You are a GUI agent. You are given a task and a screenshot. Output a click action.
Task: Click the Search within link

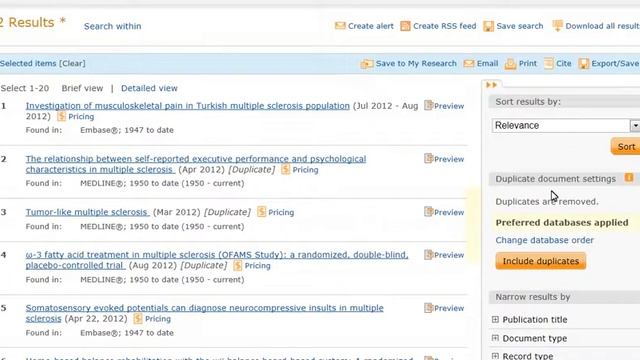point(113,26)
